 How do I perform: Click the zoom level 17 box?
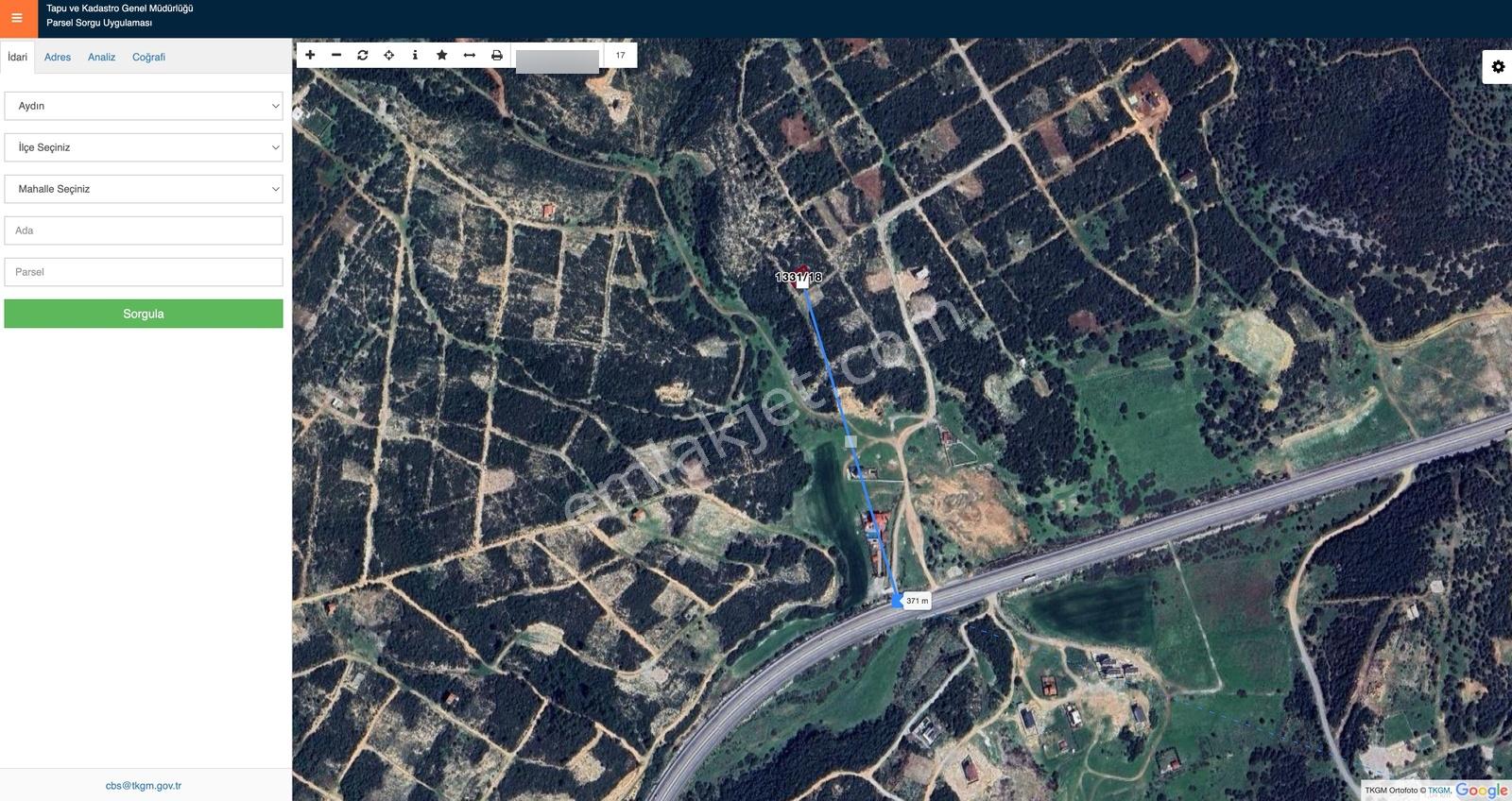(620, 55)
